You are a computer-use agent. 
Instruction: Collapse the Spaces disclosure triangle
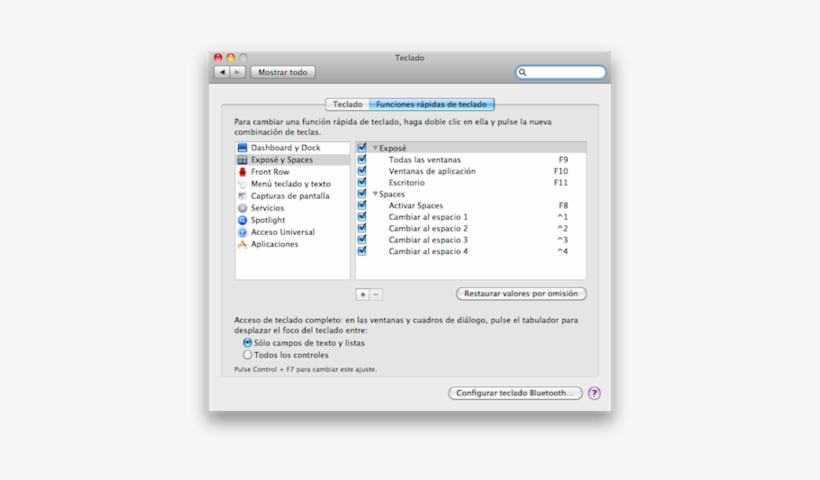[375, 194]
